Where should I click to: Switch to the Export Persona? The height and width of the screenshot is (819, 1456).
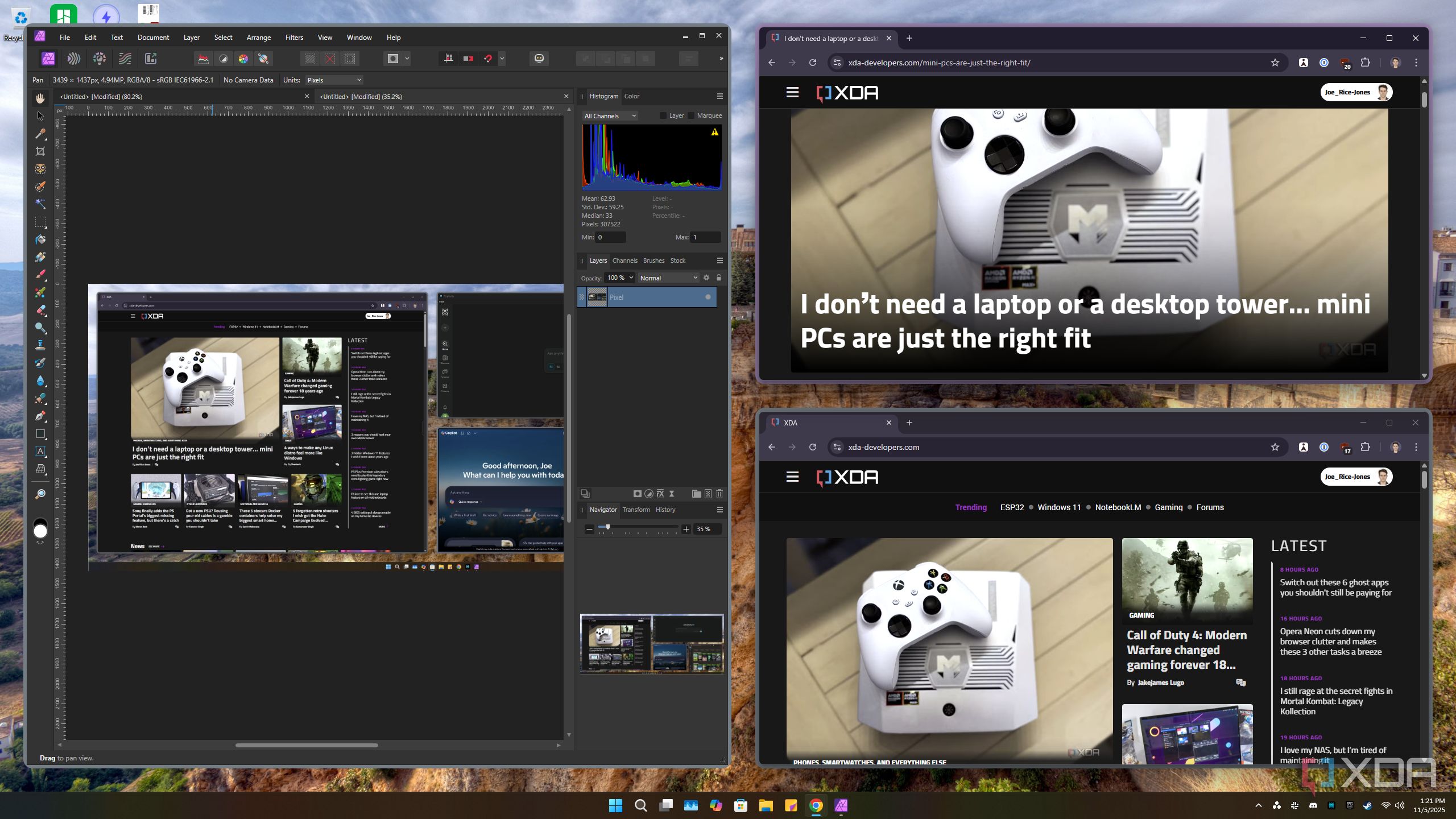click(151, 58)
